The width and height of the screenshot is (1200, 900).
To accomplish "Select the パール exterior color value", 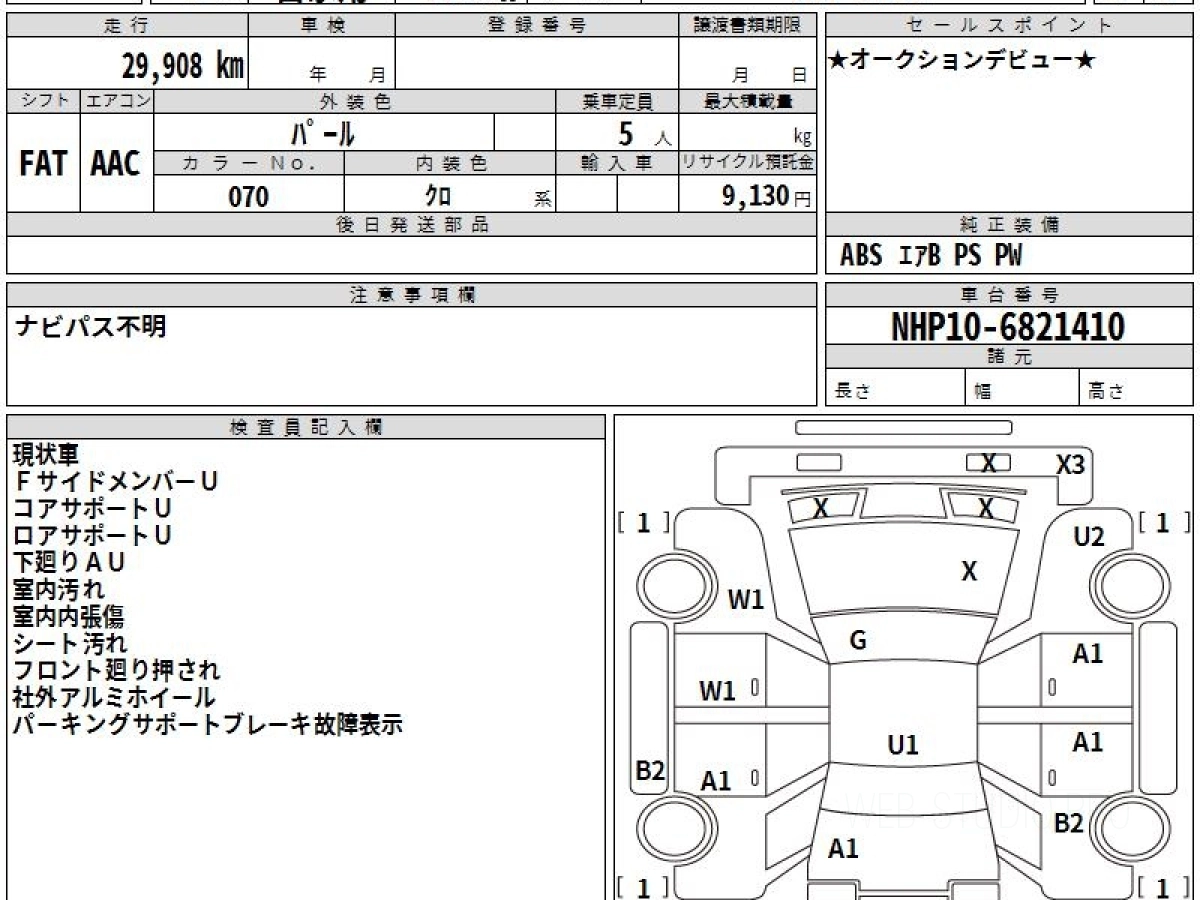I will click(323, 132).
